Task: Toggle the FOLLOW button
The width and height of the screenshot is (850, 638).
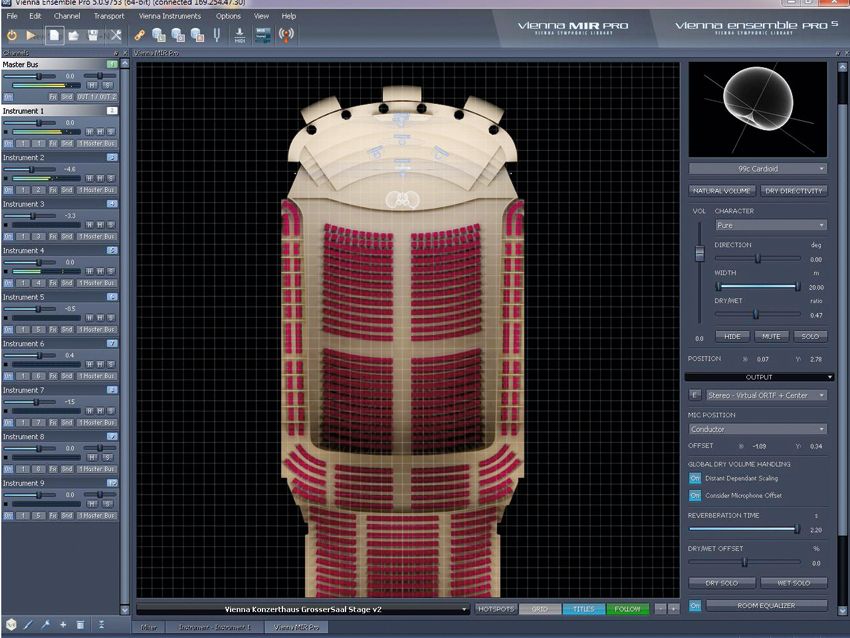Action: point(627,609)
